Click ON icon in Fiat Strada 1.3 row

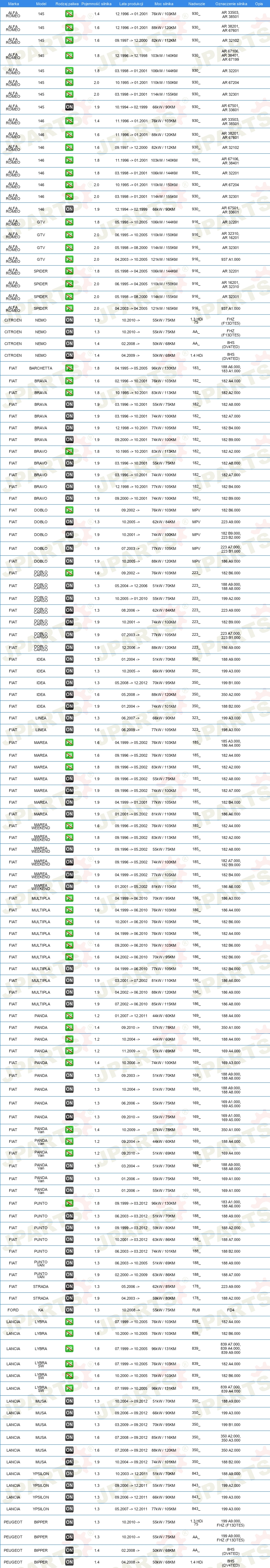69,1287
